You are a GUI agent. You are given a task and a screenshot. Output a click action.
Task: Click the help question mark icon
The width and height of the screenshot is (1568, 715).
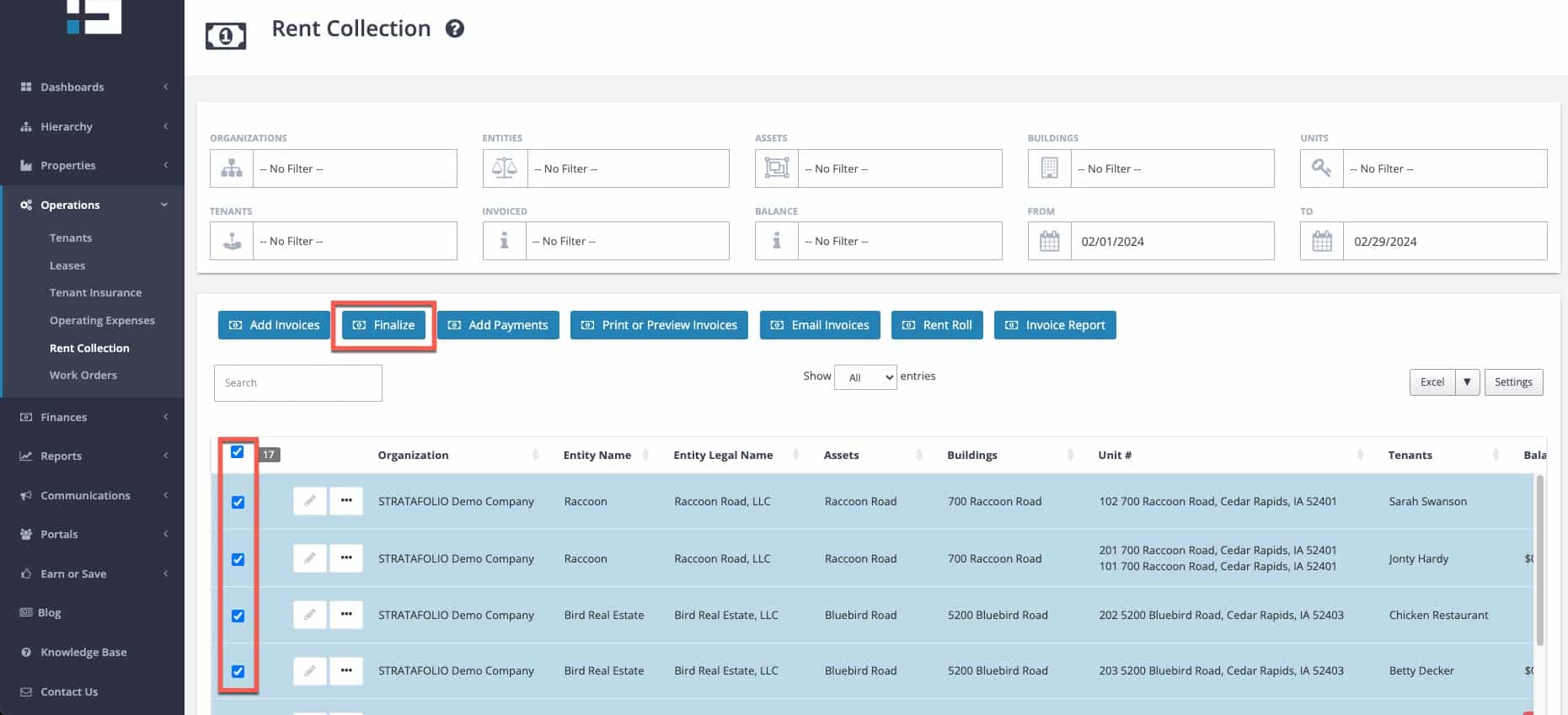(x=455, y=29)
